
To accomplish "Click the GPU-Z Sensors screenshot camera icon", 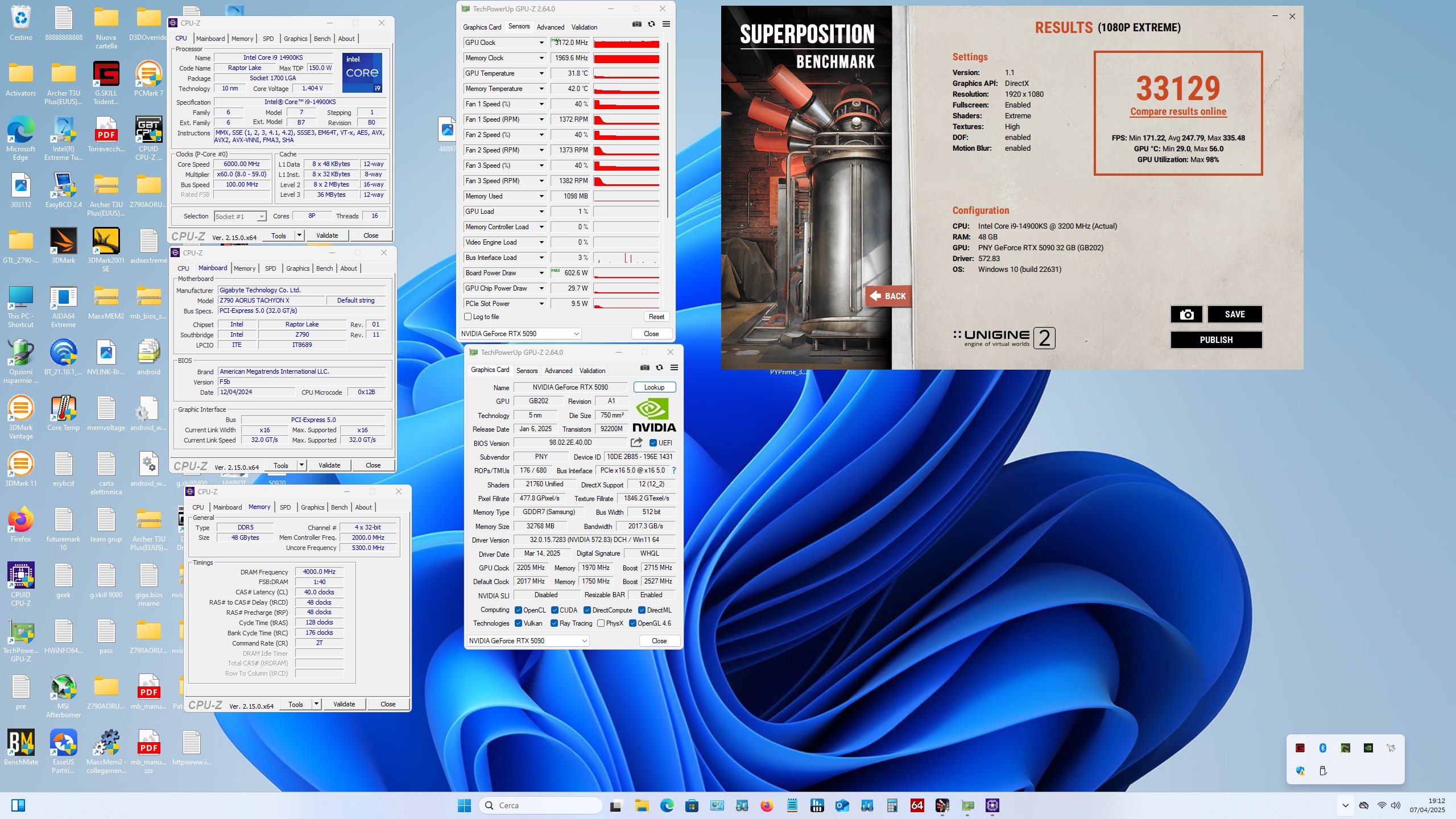I will pyautogui.click(x=637, y=24).
